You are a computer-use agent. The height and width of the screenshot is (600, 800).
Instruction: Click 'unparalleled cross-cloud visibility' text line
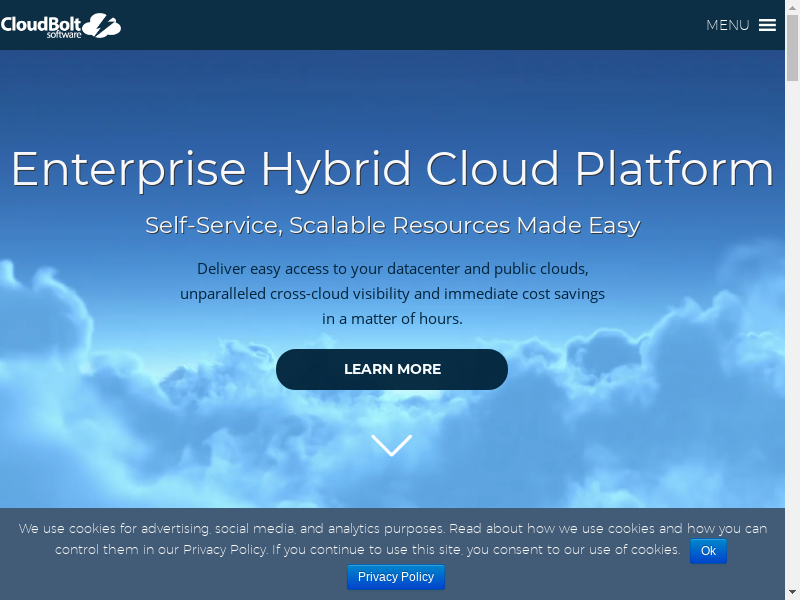tap(392, 294)
